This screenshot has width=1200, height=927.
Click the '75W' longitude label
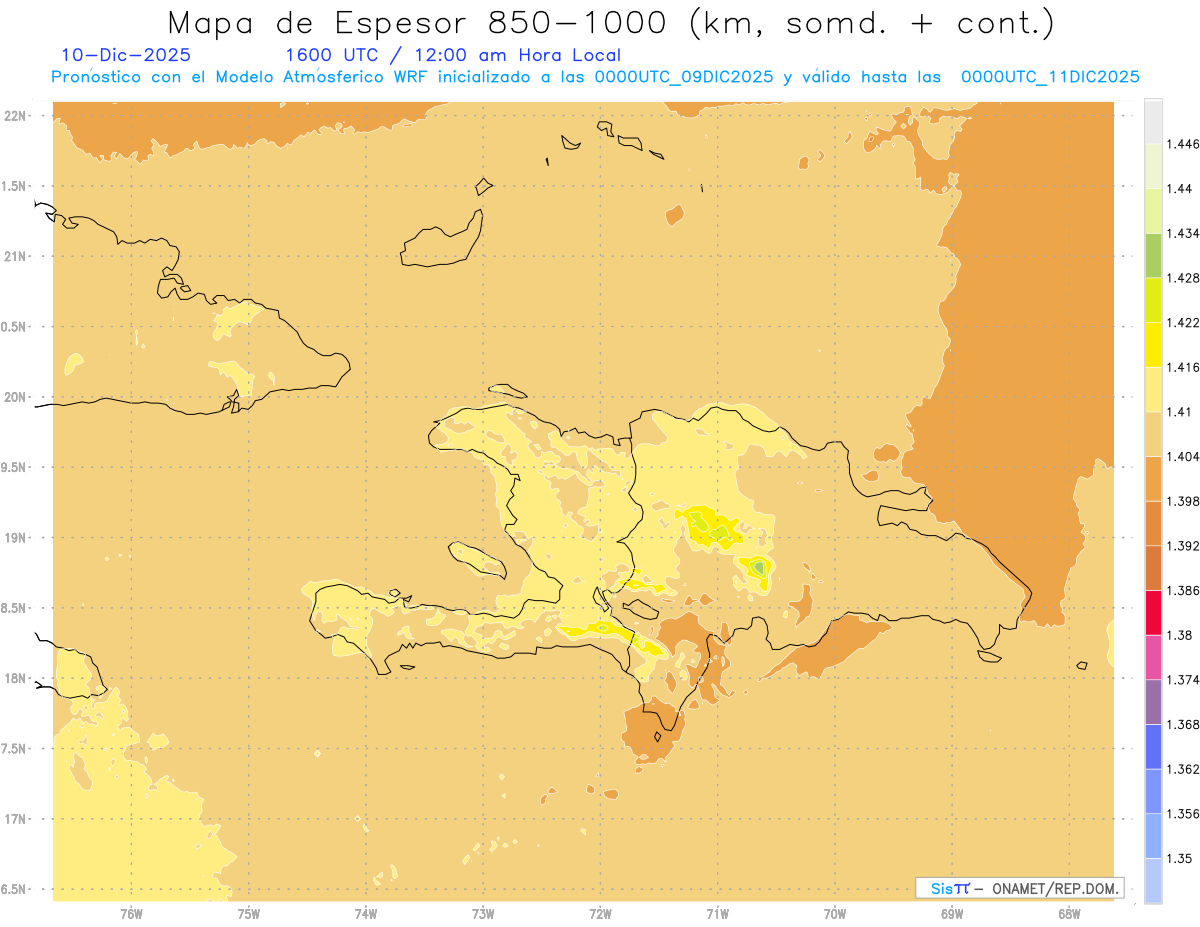click(x=248, y=915)
